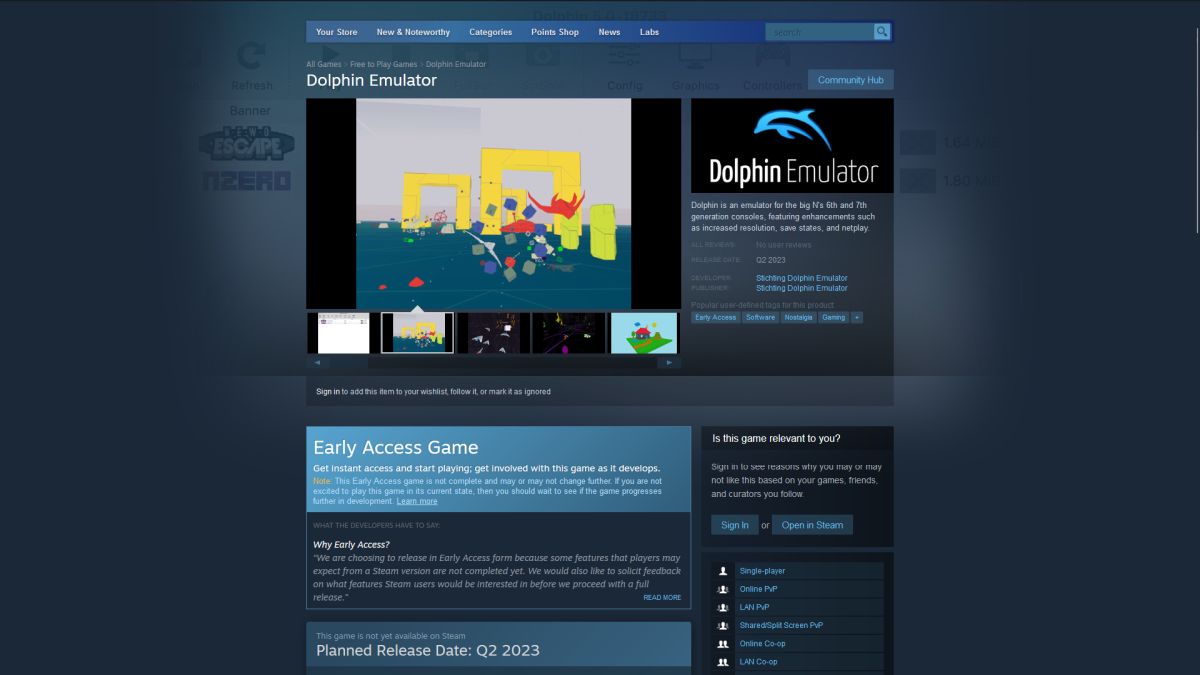This screenshot has height=675, width=1200.
Task: Focus the store search field
Action: 820,32
